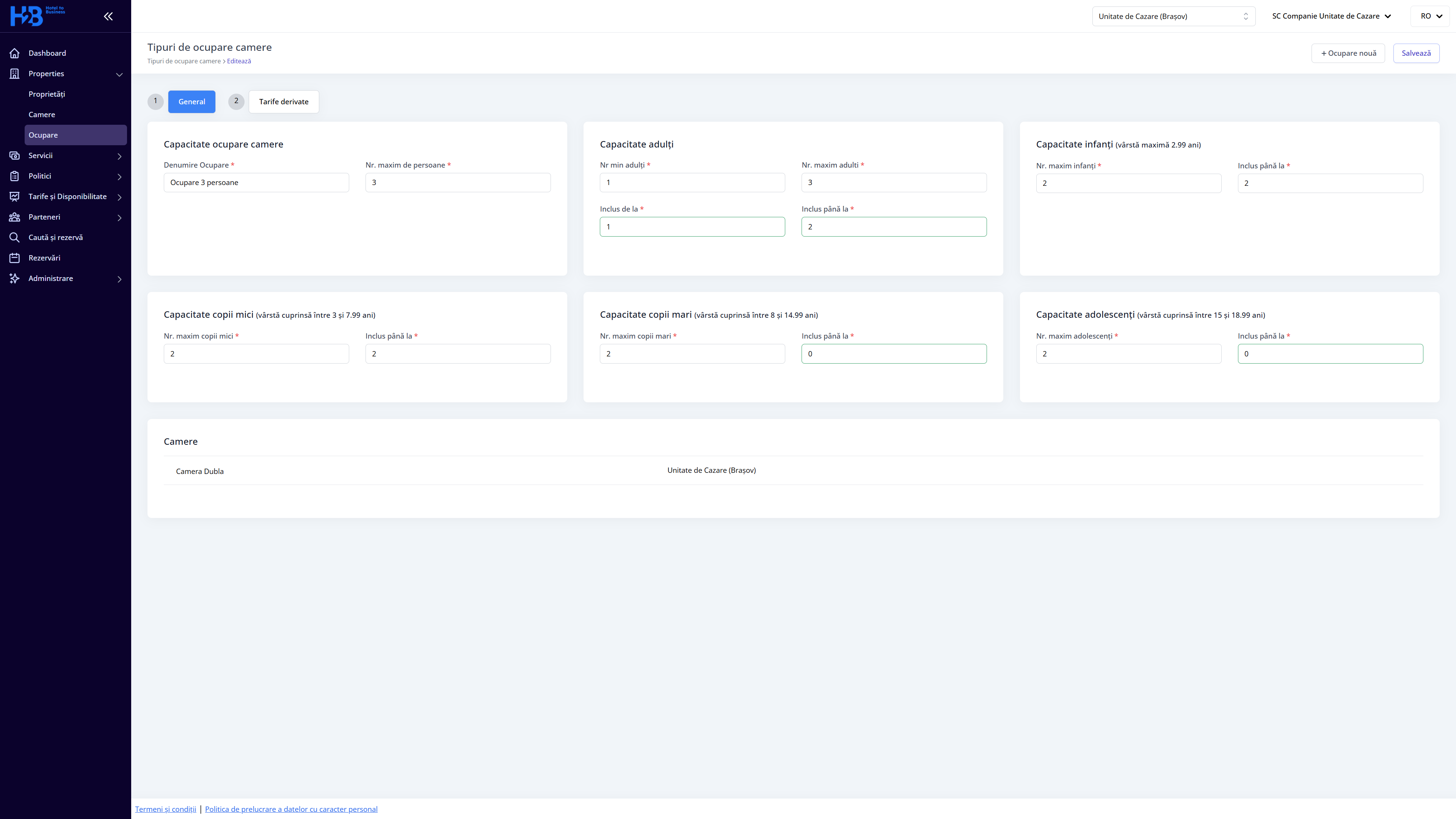The height and width of the screenshot is (819, 1456).
Task: Click the Rezervări calendar icon
Action: (15, 258)
